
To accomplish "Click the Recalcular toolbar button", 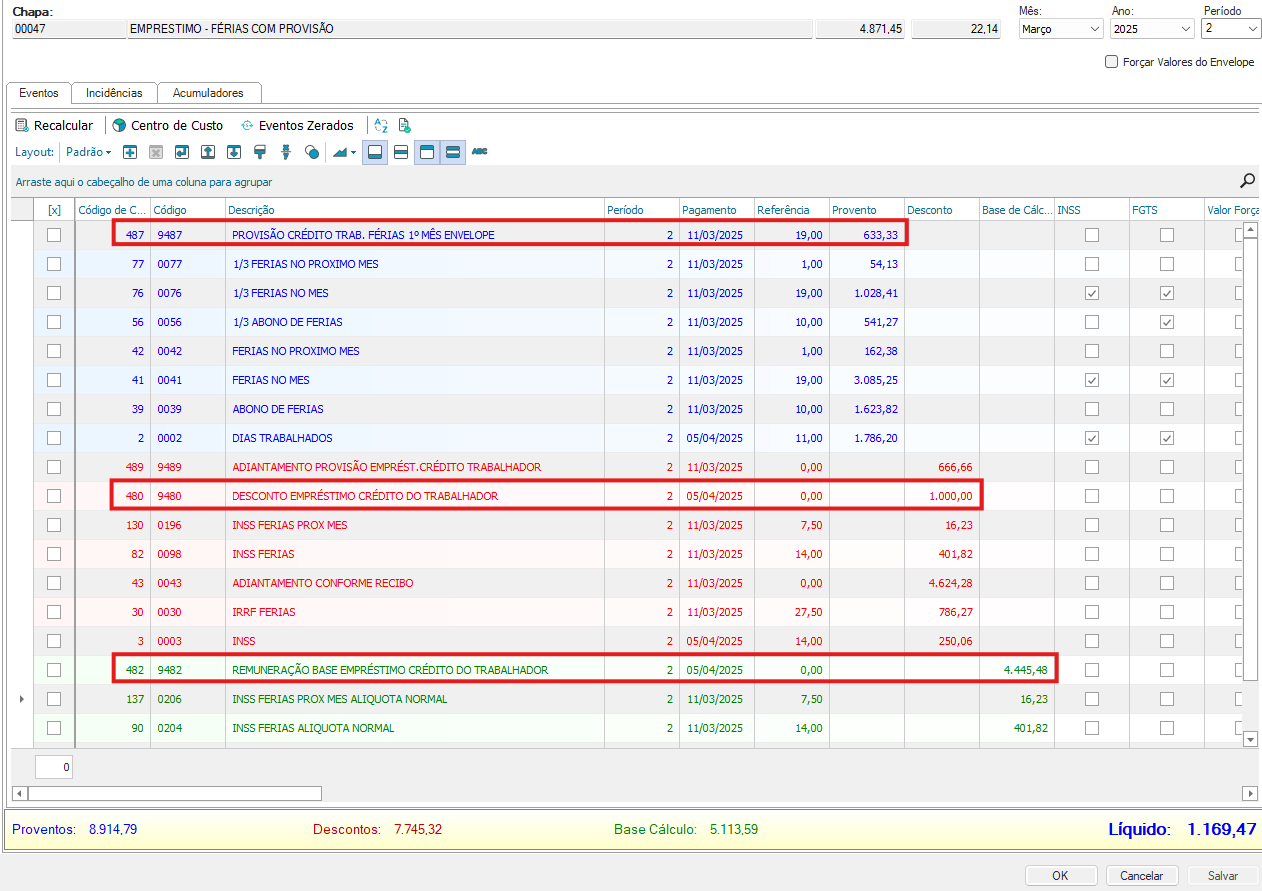I will point(54,126).
